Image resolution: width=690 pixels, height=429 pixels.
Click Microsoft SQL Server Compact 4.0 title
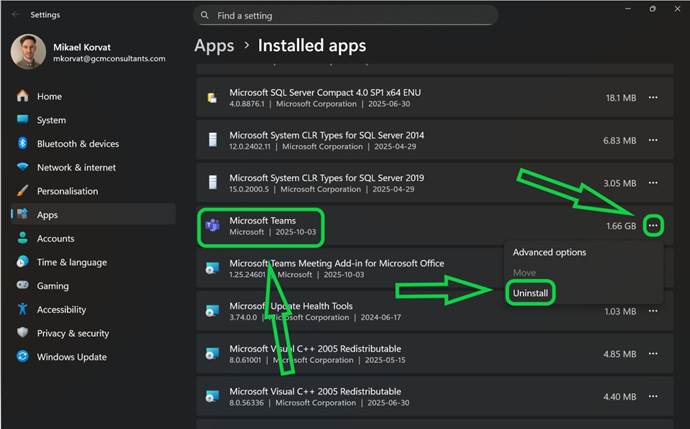click(x=325, y=92)
